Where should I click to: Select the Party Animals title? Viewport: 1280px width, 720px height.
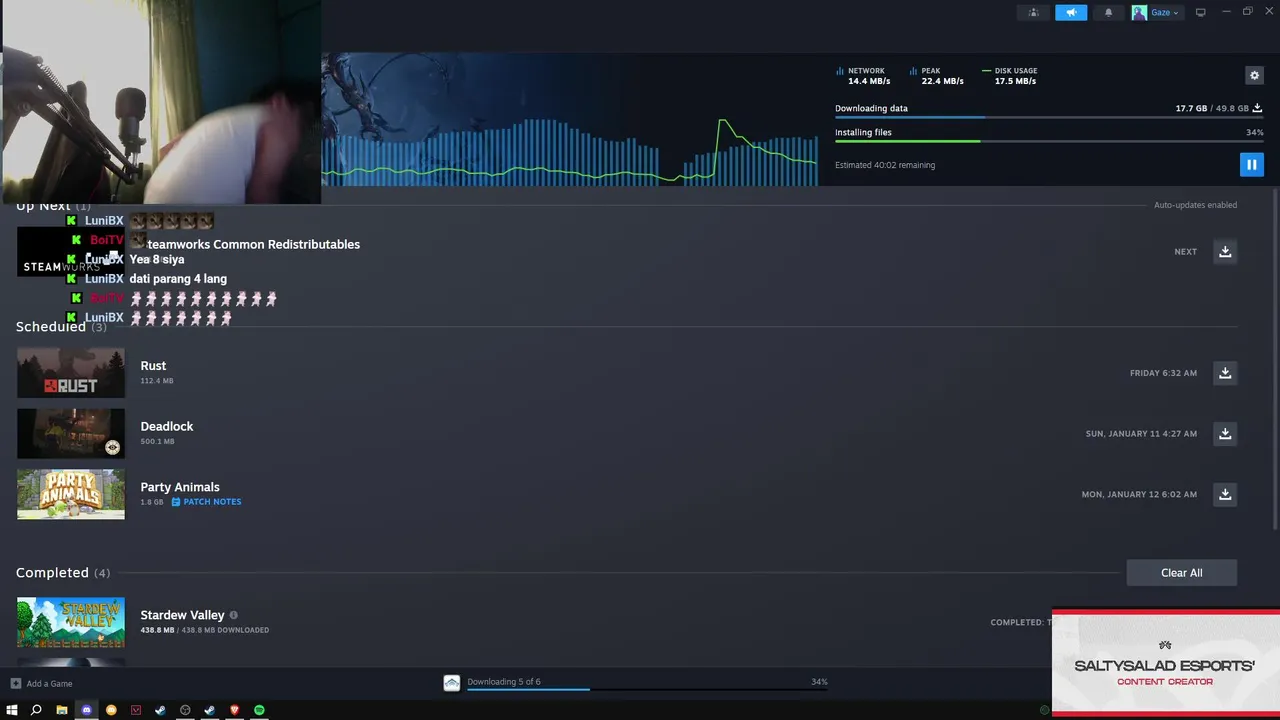tap(180, 487)
